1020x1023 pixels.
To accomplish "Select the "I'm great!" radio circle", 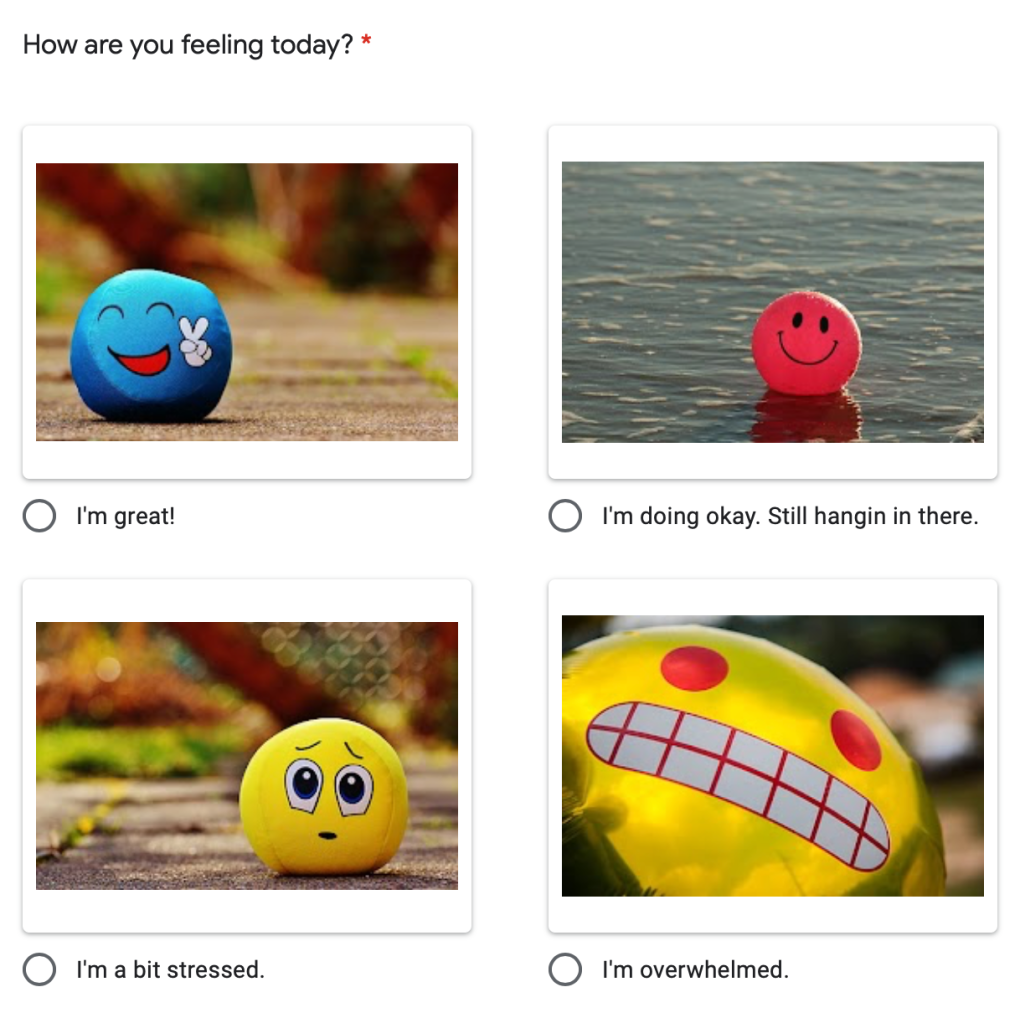I will [x=39, y=515].
